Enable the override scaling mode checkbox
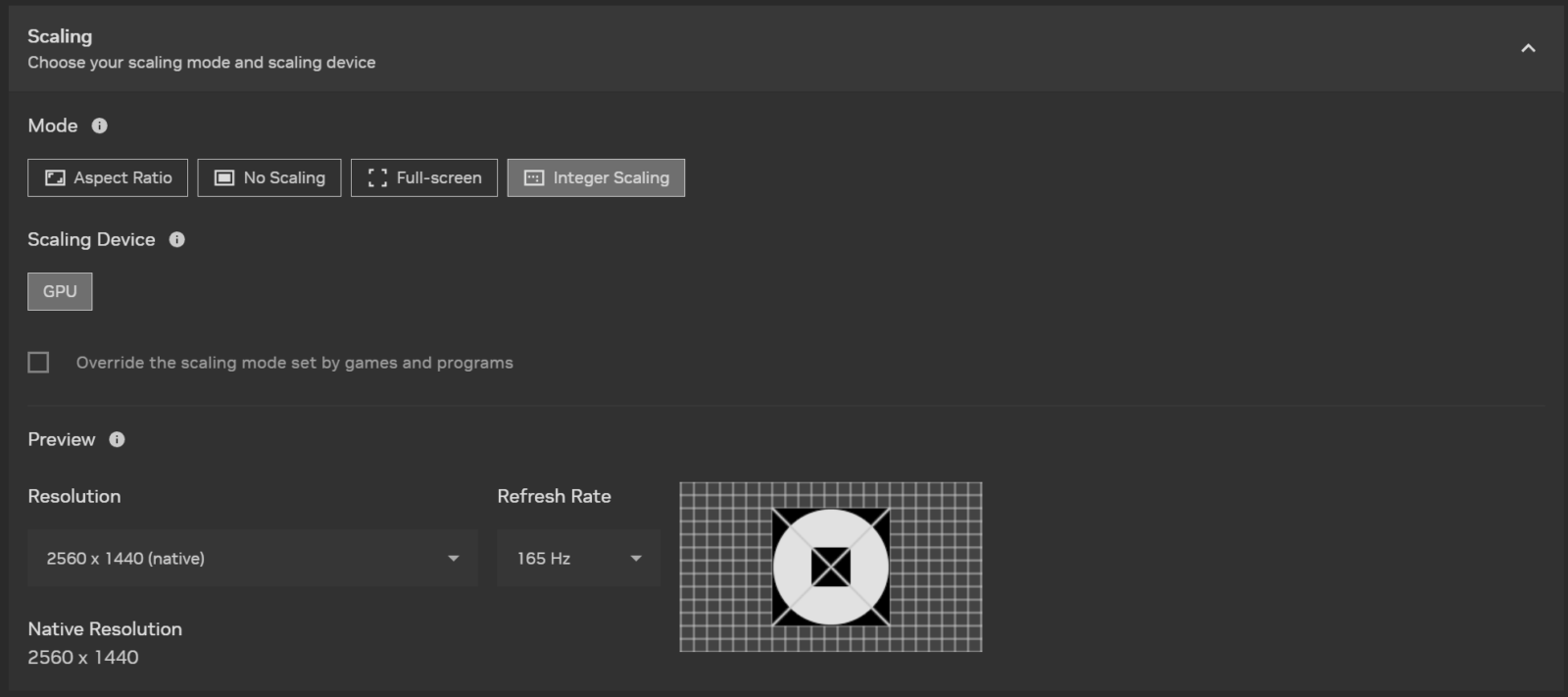1568x697 pixels. point(38,363)
